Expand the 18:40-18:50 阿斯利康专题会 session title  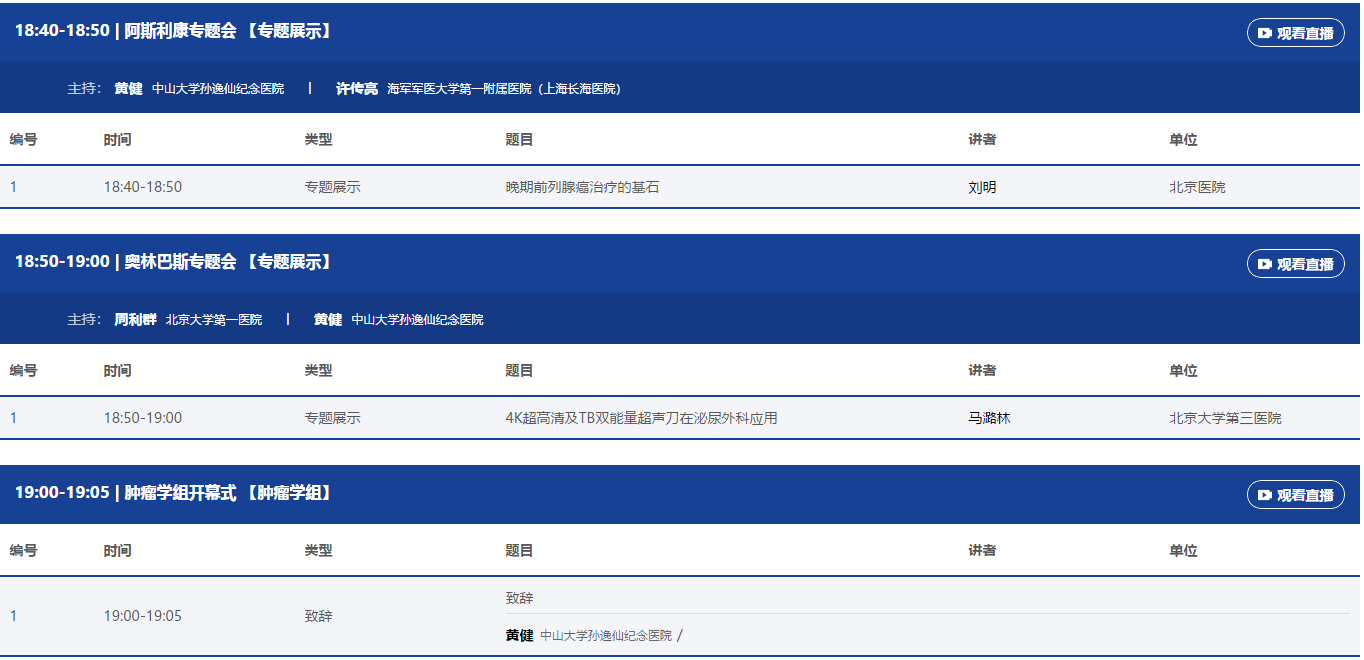click(173, 31)
